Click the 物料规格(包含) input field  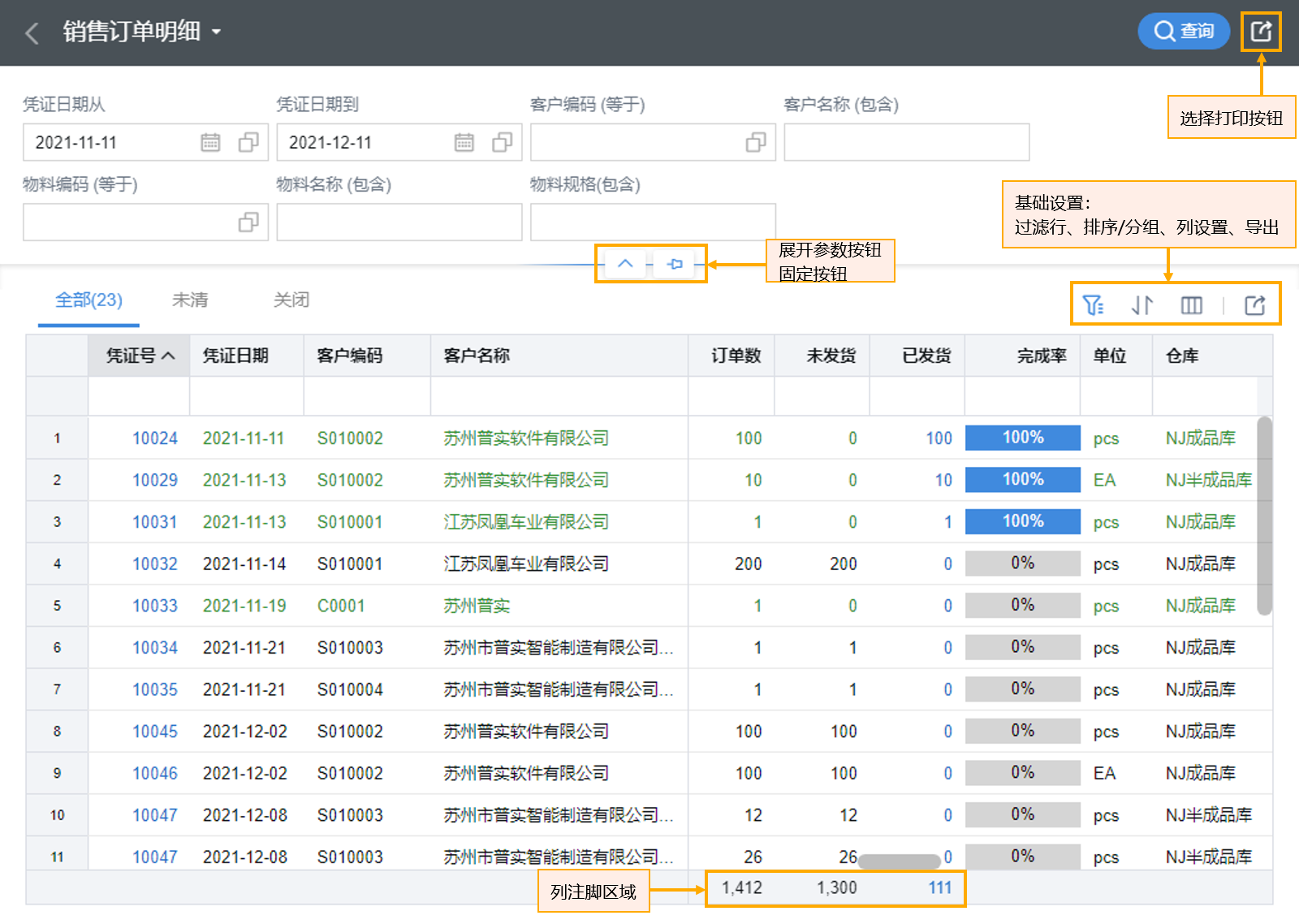654,222
